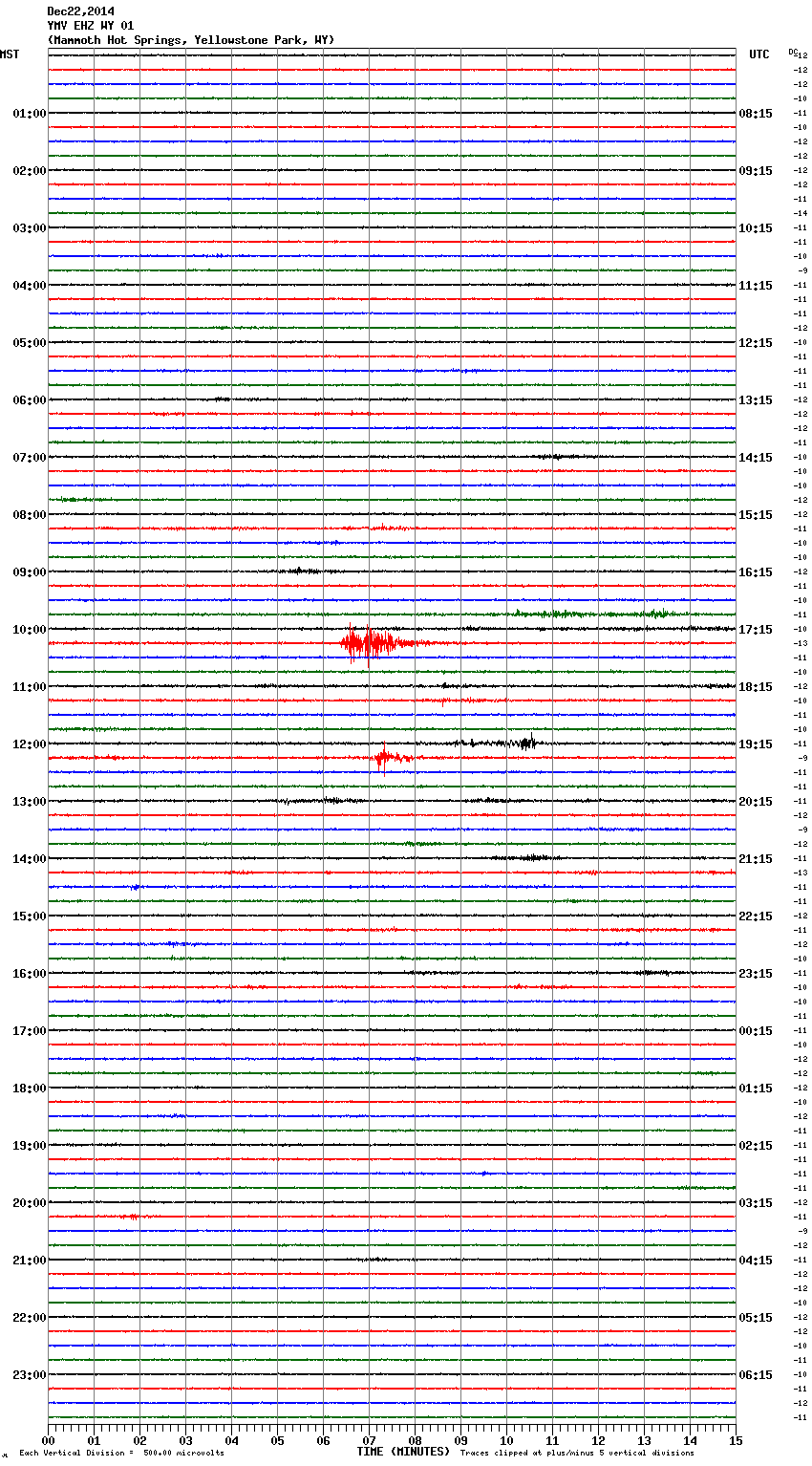Click the 19:00 MST time label
Screen dimensions: 812x1466
(x=30, y=1146)
